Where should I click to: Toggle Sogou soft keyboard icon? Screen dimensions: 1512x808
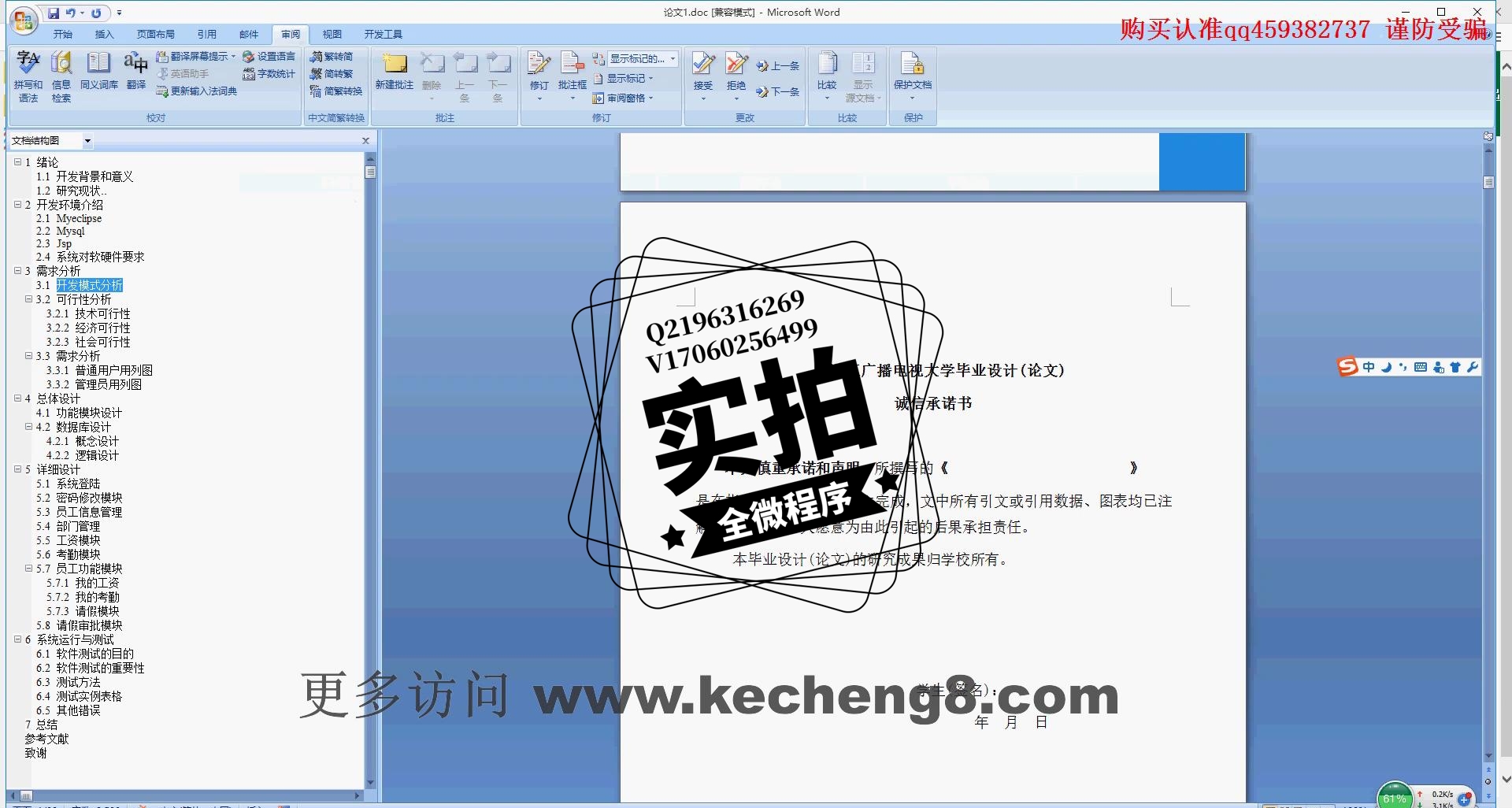(x=1421, y=367)
